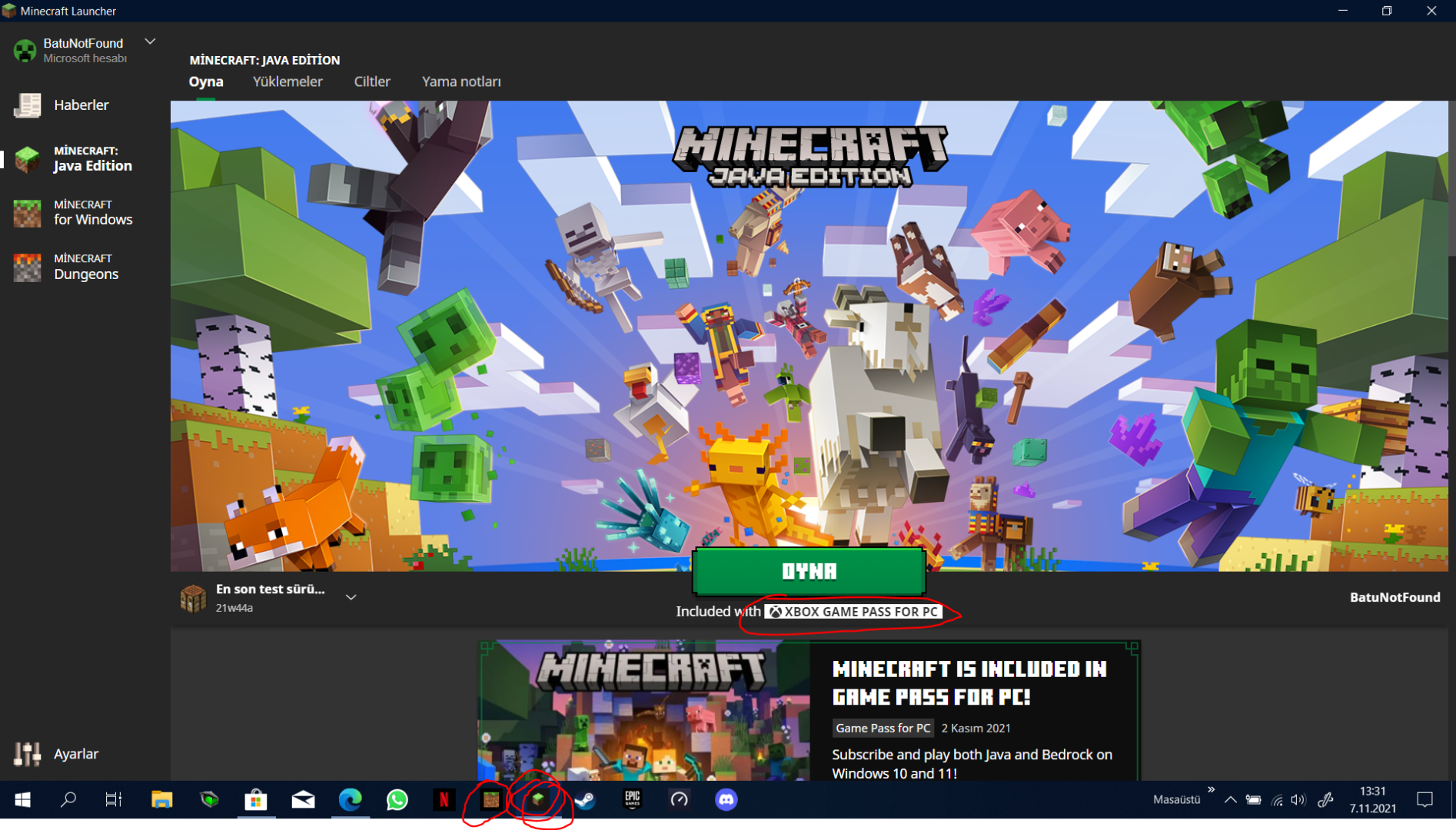
Task: Expand the Masaüstü toolbar overflow arrows
Action: click(x=1211, y=790)
